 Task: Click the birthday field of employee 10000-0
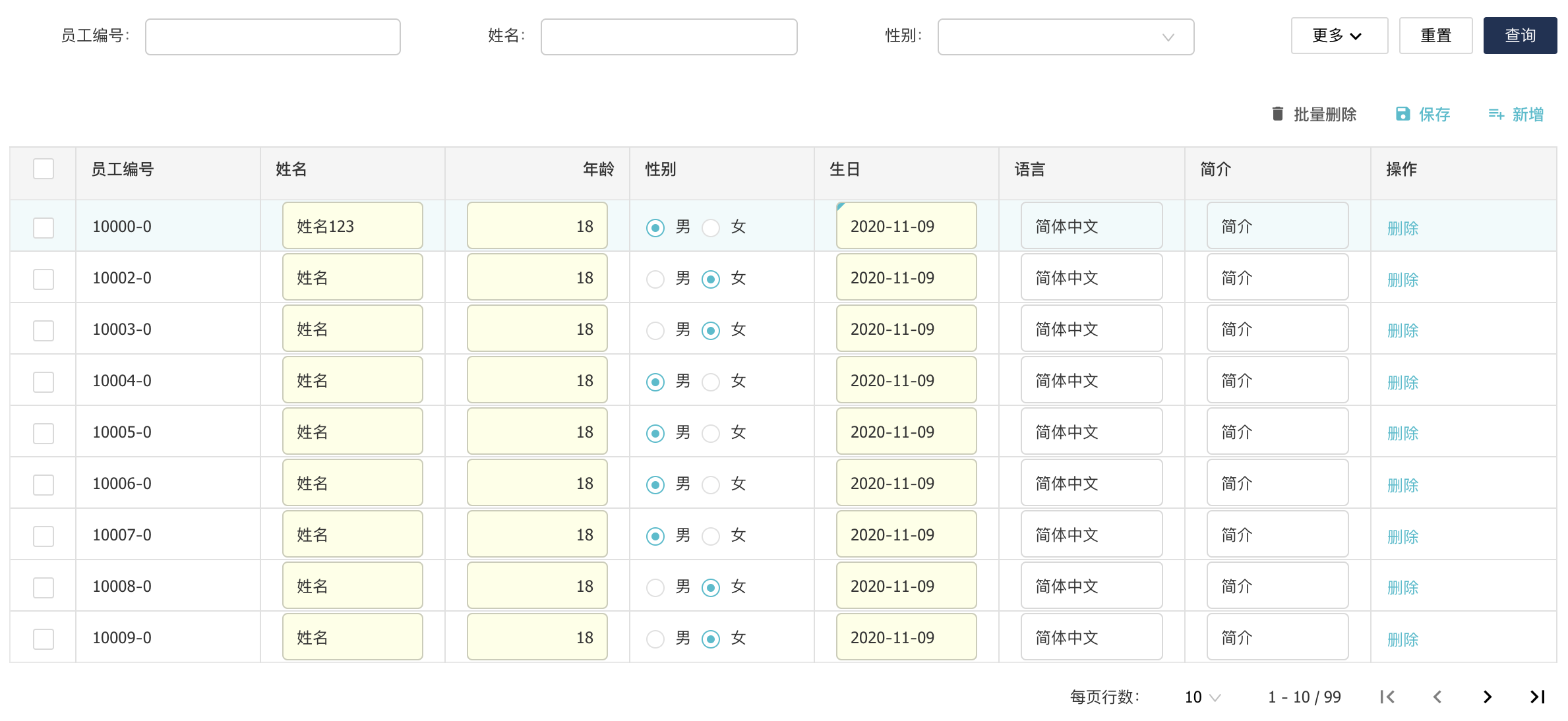[905, 225]
